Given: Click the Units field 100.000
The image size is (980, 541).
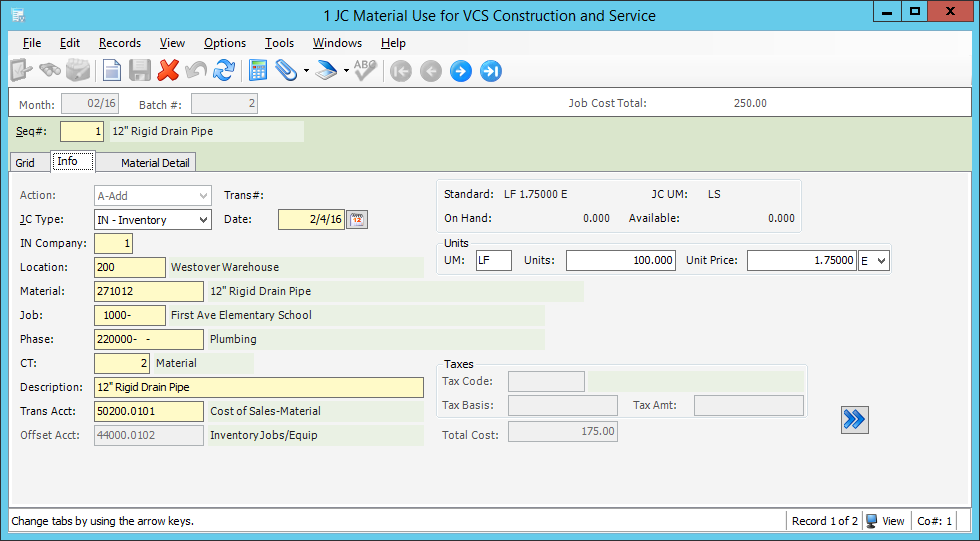Looking at the screenshot, I should coord(621,261).
